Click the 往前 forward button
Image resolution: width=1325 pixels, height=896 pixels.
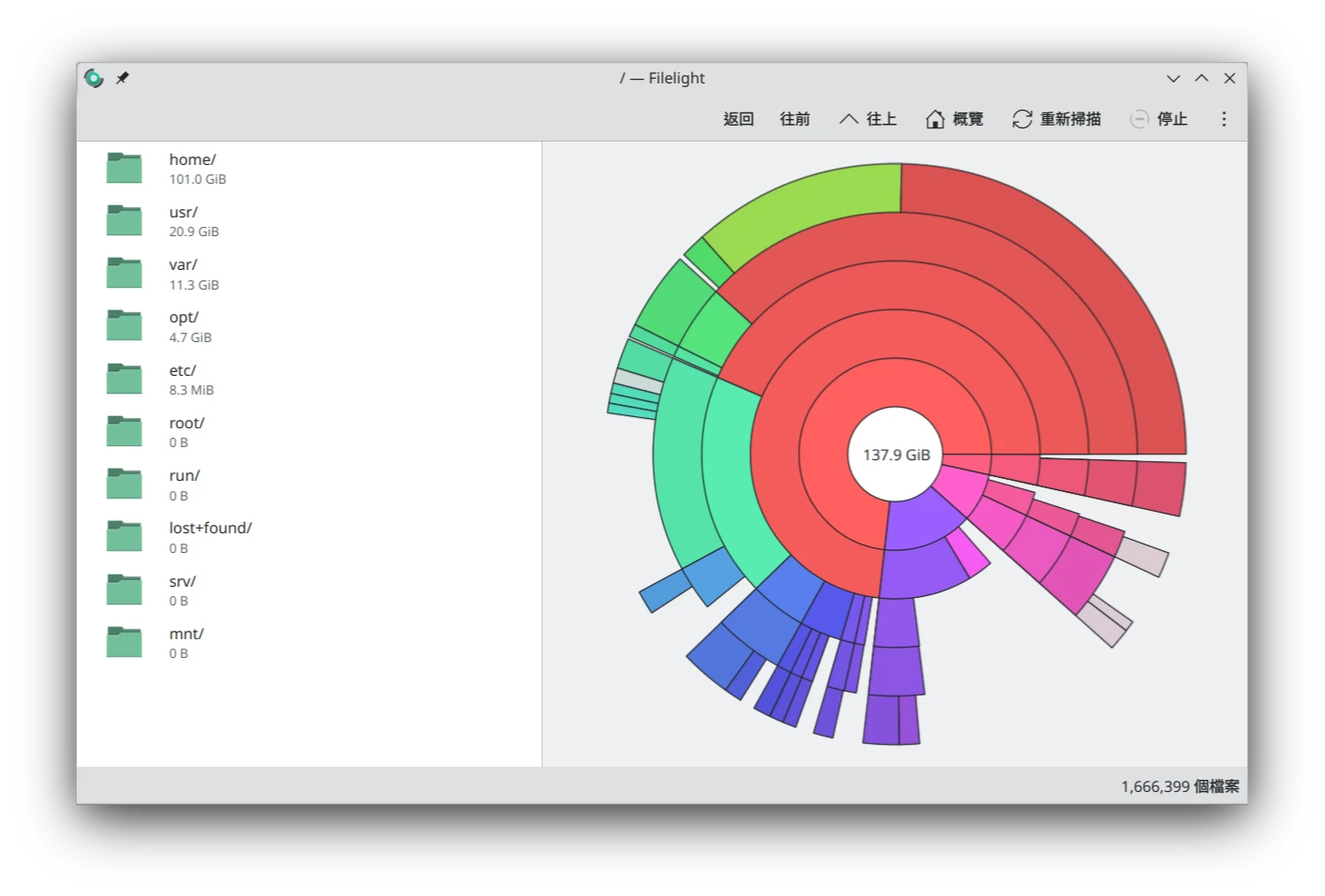[x=794, y=119]
